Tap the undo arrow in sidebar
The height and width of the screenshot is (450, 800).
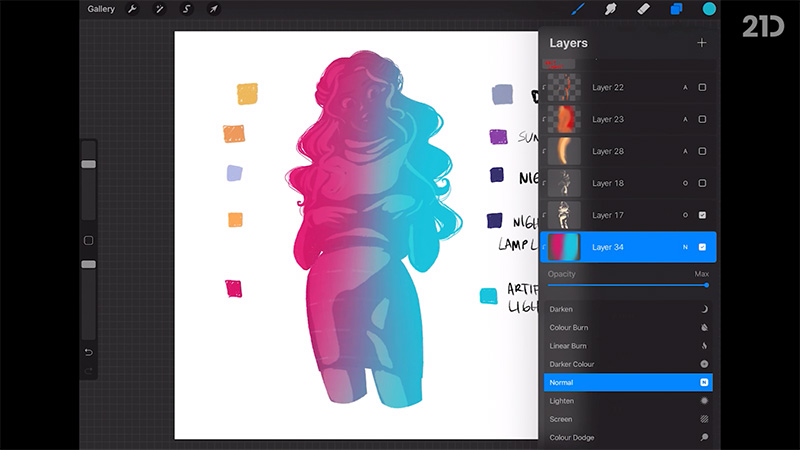pyautogui.click(x=88, y=352)
